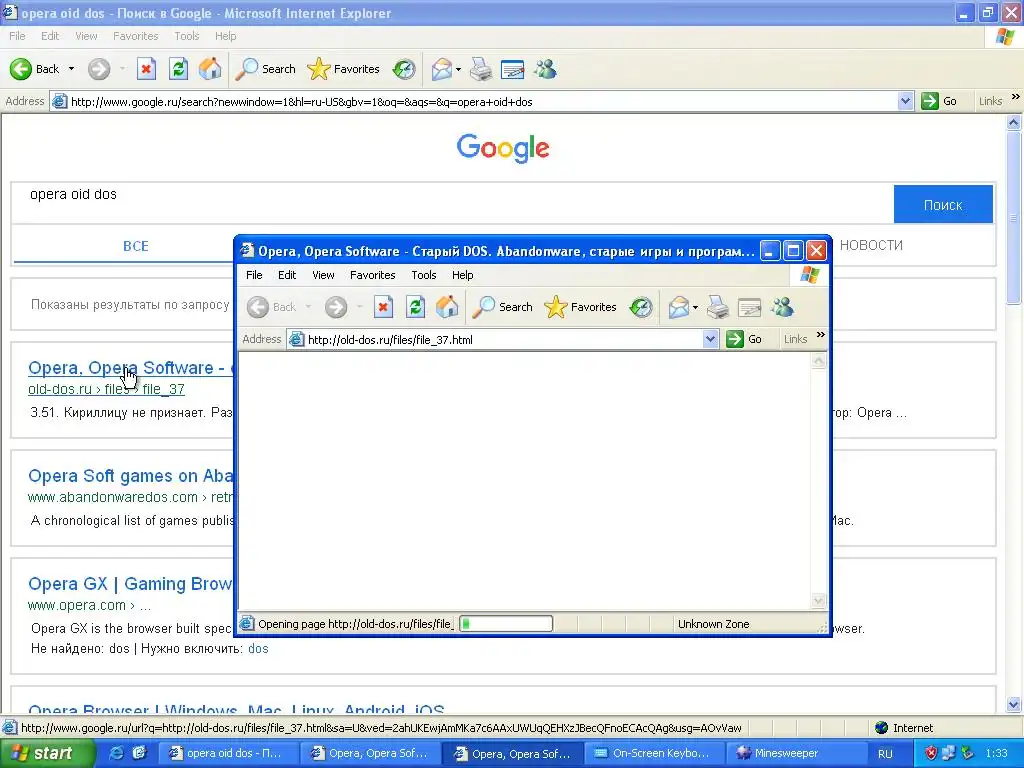The width and height of the screenshot is (1024, 768).
Task: Click Mail envelope icon in main window
Action: 441,69
